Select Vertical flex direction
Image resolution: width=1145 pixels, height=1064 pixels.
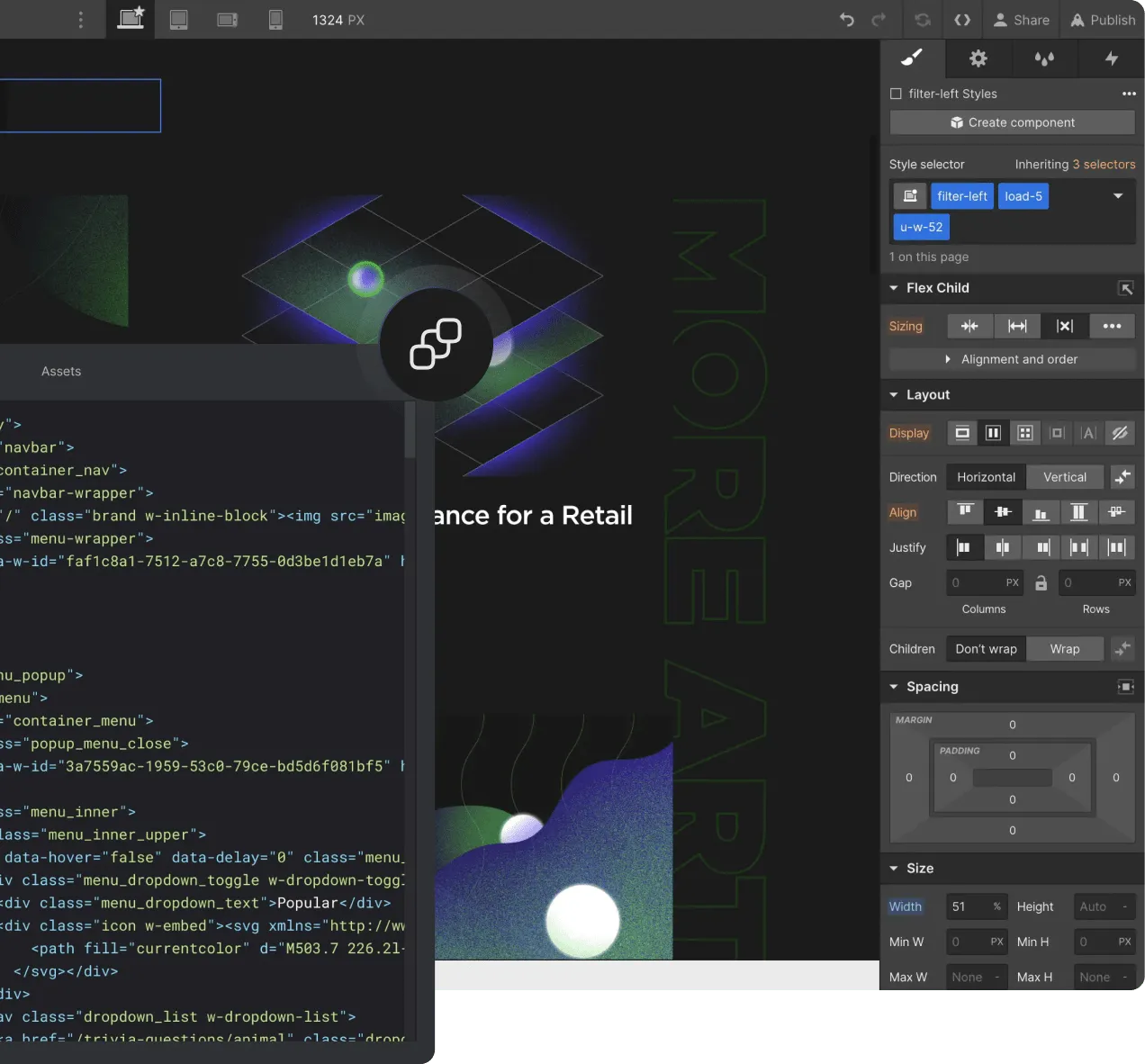click(1064, 477)
